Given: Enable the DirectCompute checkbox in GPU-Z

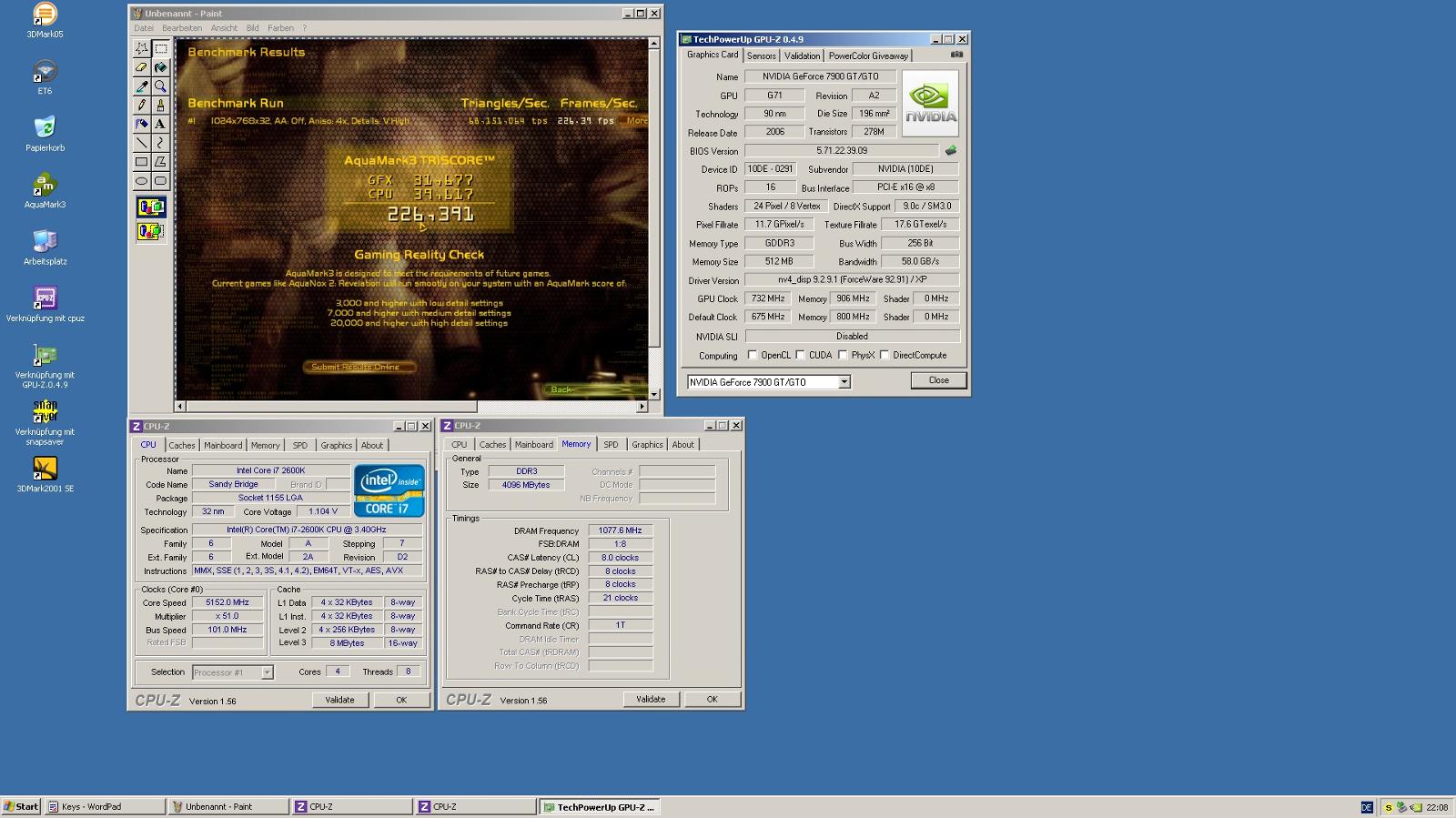Looking at the screenshot, I should pos(885,355).
